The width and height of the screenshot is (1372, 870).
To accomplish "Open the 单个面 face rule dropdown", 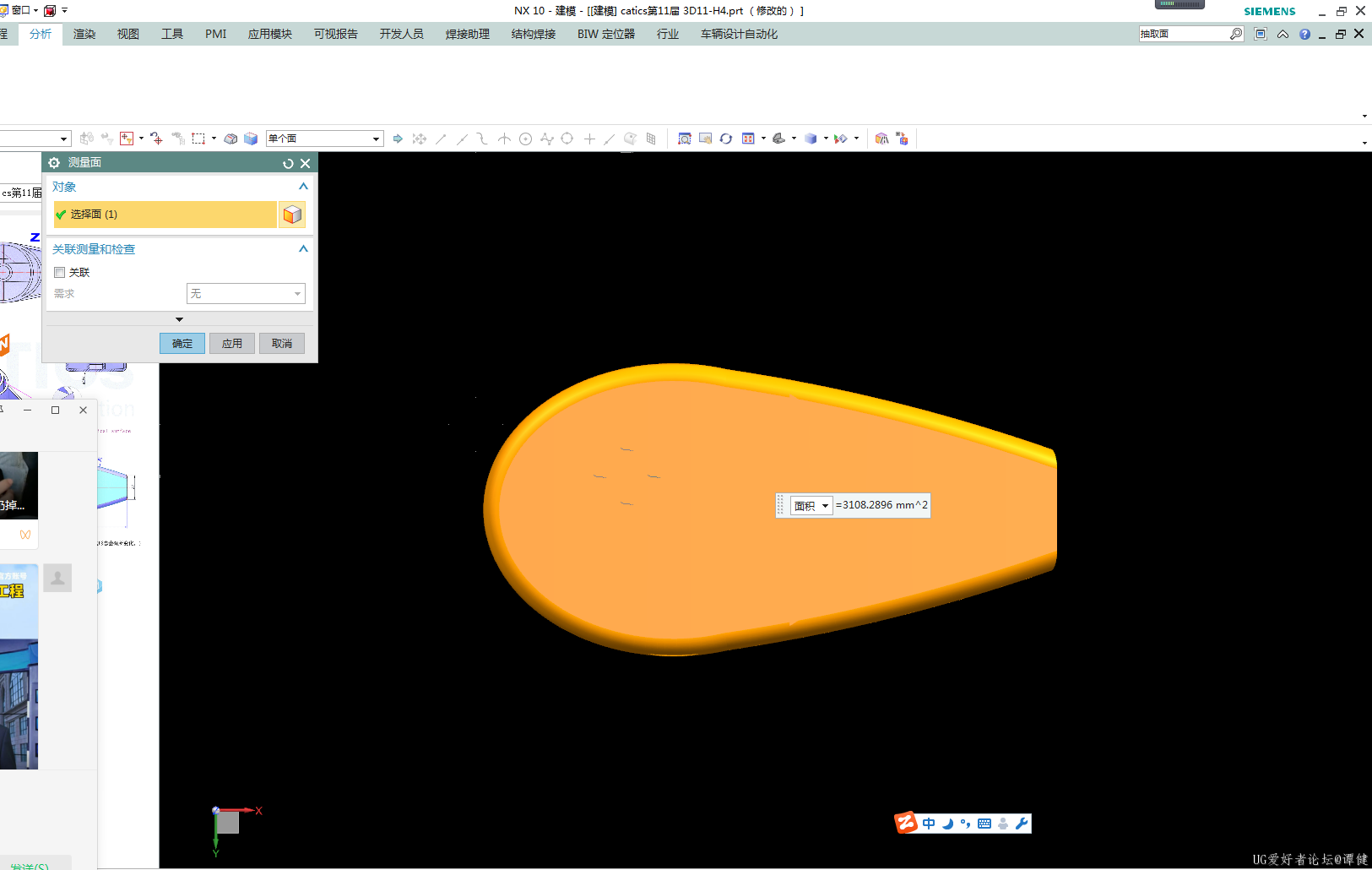I will coord(325,139).
